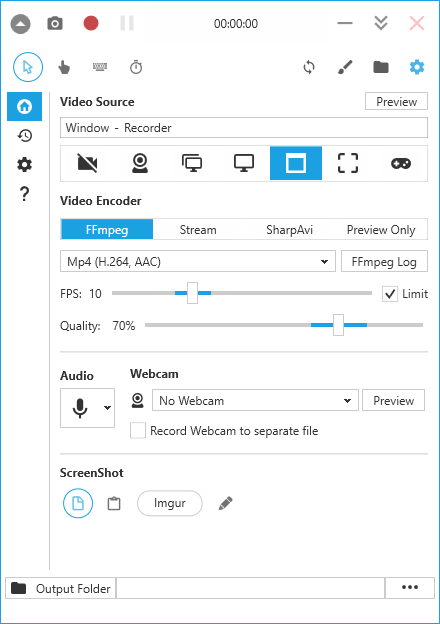Select full screen all monitors source
Viewport: 440px width, 624px height.
[192, 163]
